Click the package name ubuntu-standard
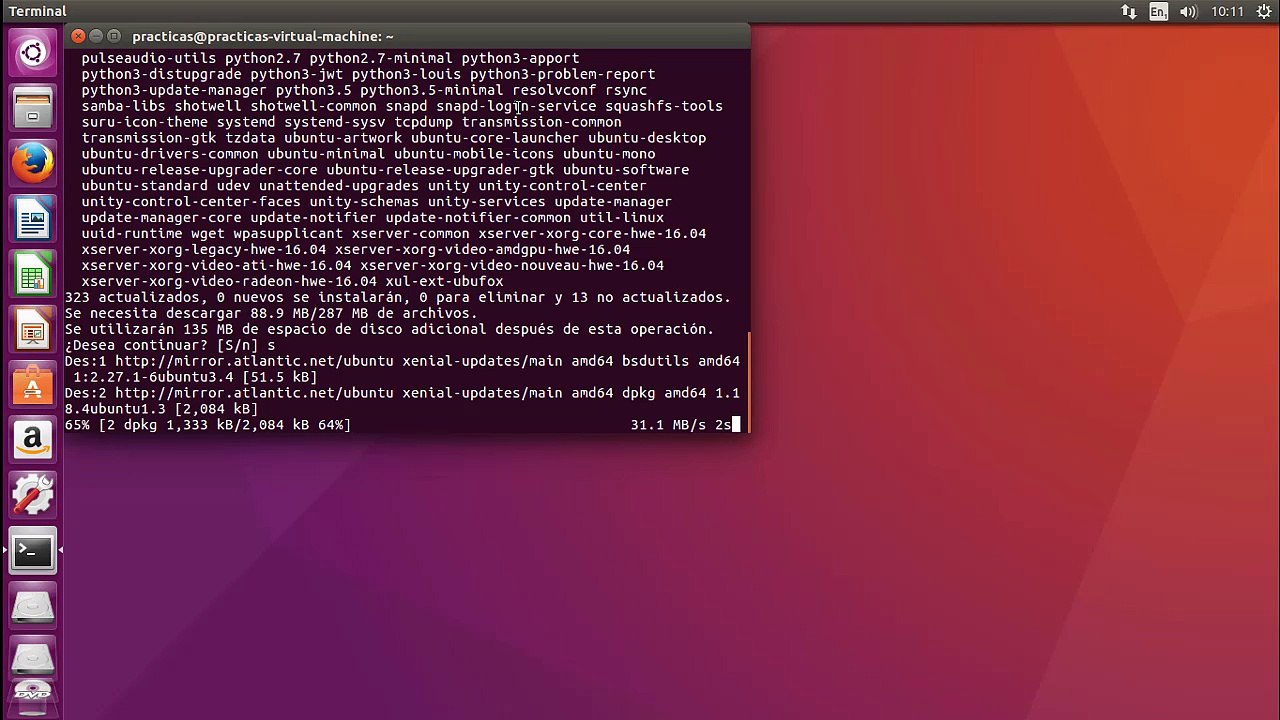 pyautogui.click(x=145, y=186)
